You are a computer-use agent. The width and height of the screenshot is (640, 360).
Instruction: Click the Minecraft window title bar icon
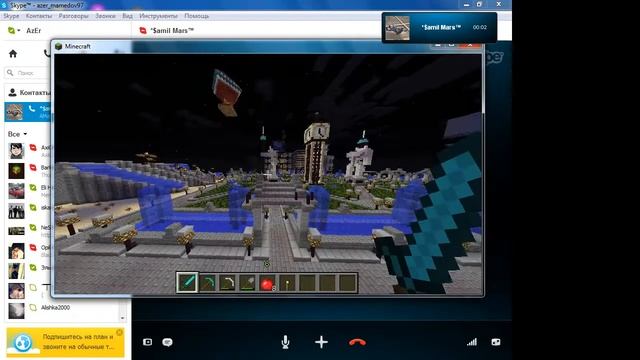pyautogui.click(x=58, y=46)
